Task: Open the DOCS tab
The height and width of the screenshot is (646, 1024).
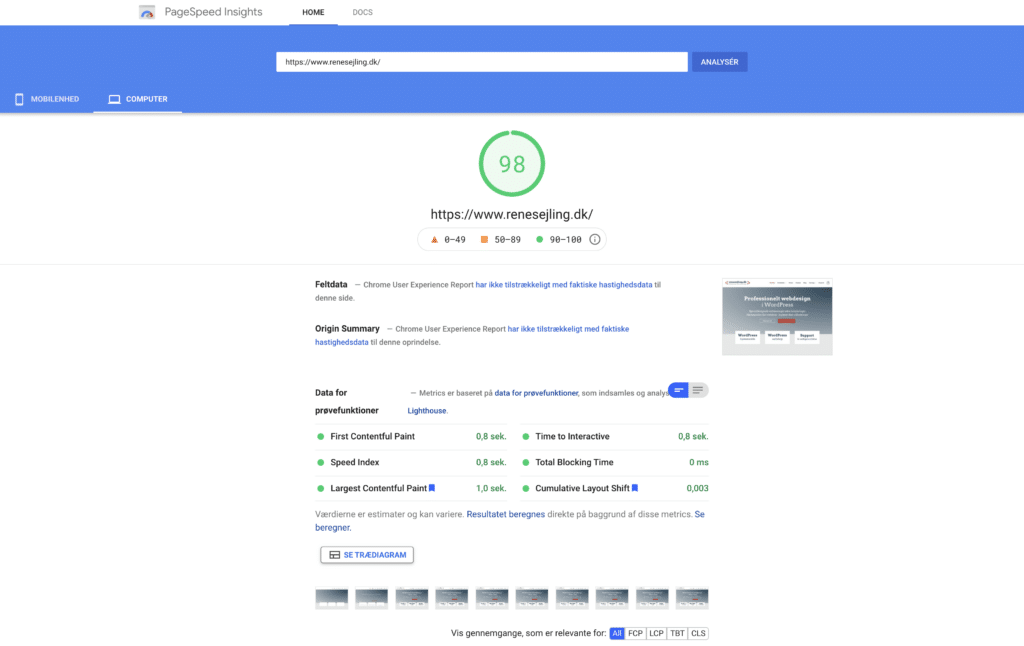Action: tap(362, 13)
